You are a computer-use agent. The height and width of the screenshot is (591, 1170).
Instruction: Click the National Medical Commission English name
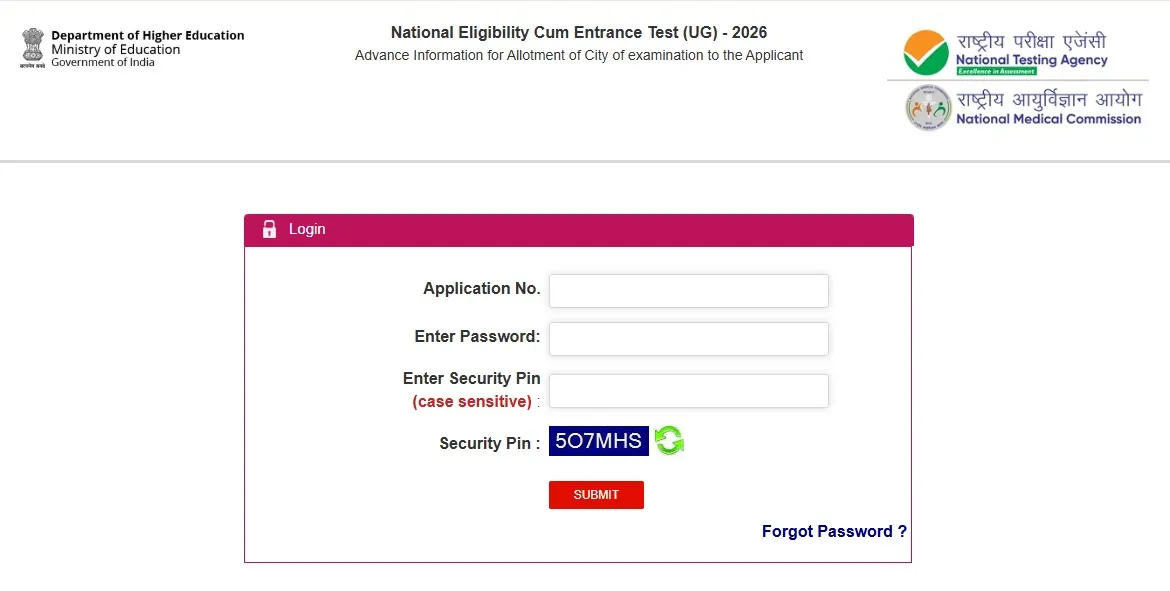[1048, 119]
